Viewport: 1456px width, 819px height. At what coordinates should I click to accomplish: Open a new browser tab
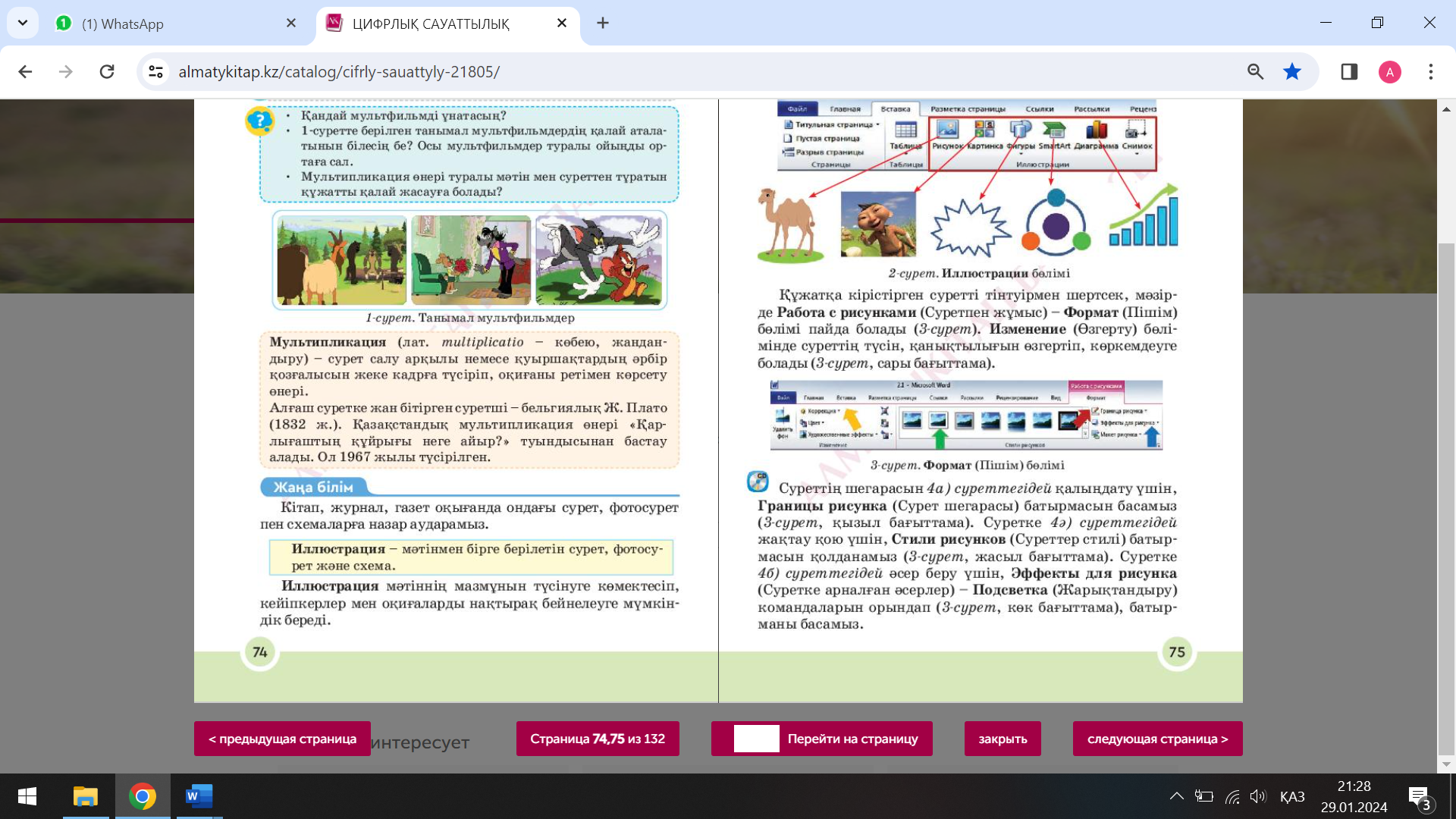point(603,24)
